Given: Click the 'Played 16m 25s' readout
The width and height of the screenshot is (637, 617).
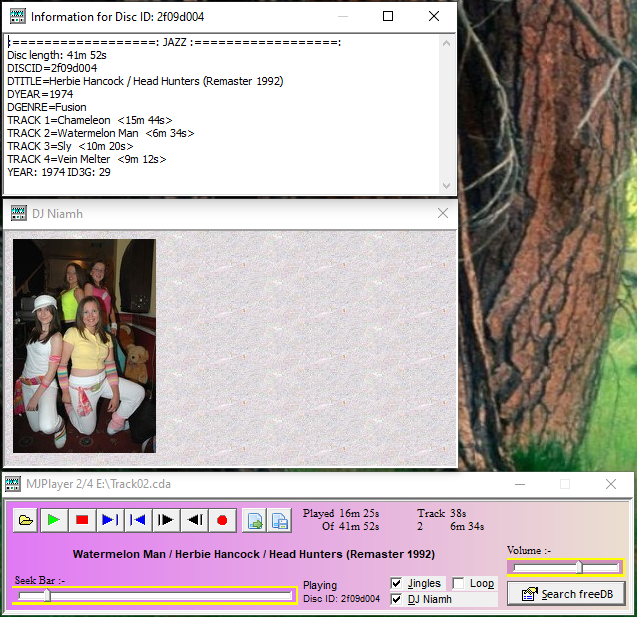Looking at the screenshot, I should [341, 513].
